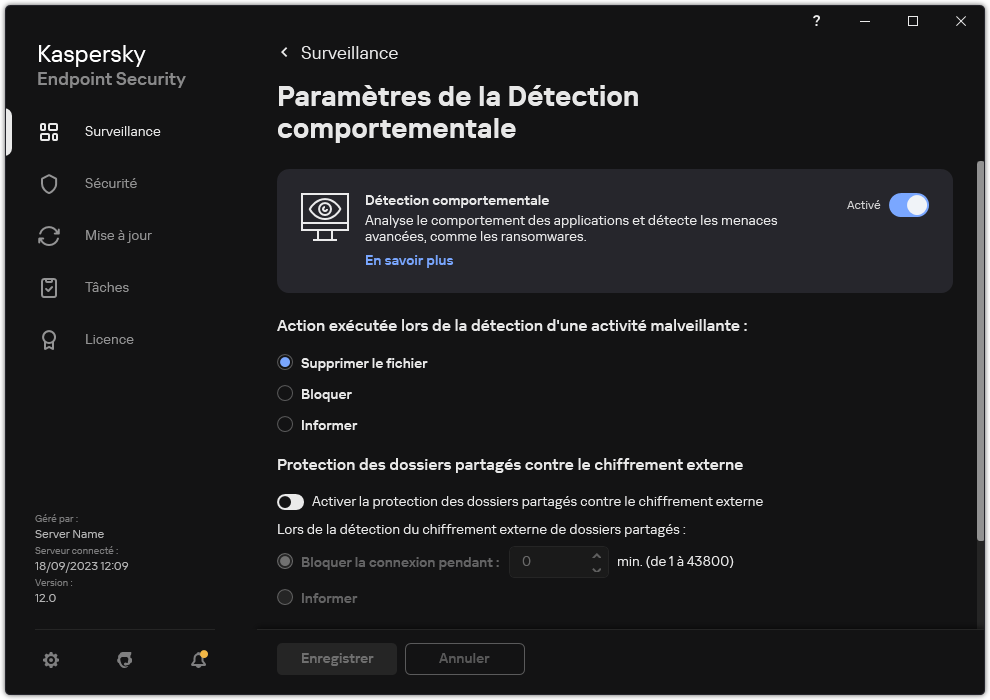Viewport: 990px width, 700px height.
Task: Collapse back to Surveillance via the chevron
Action: 284,52
